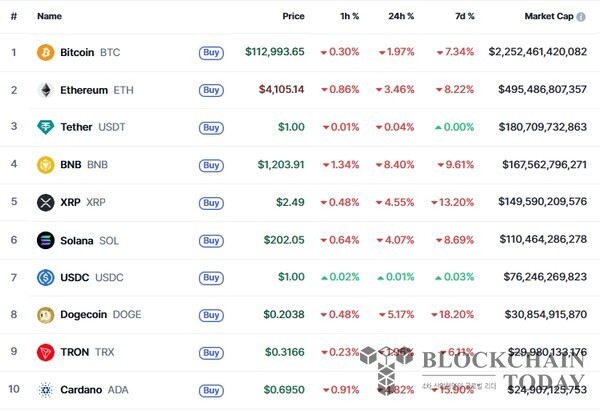Screen dimensions: 600x411
Task: Click the TRON logo icon
Action: tap(45, 352)
